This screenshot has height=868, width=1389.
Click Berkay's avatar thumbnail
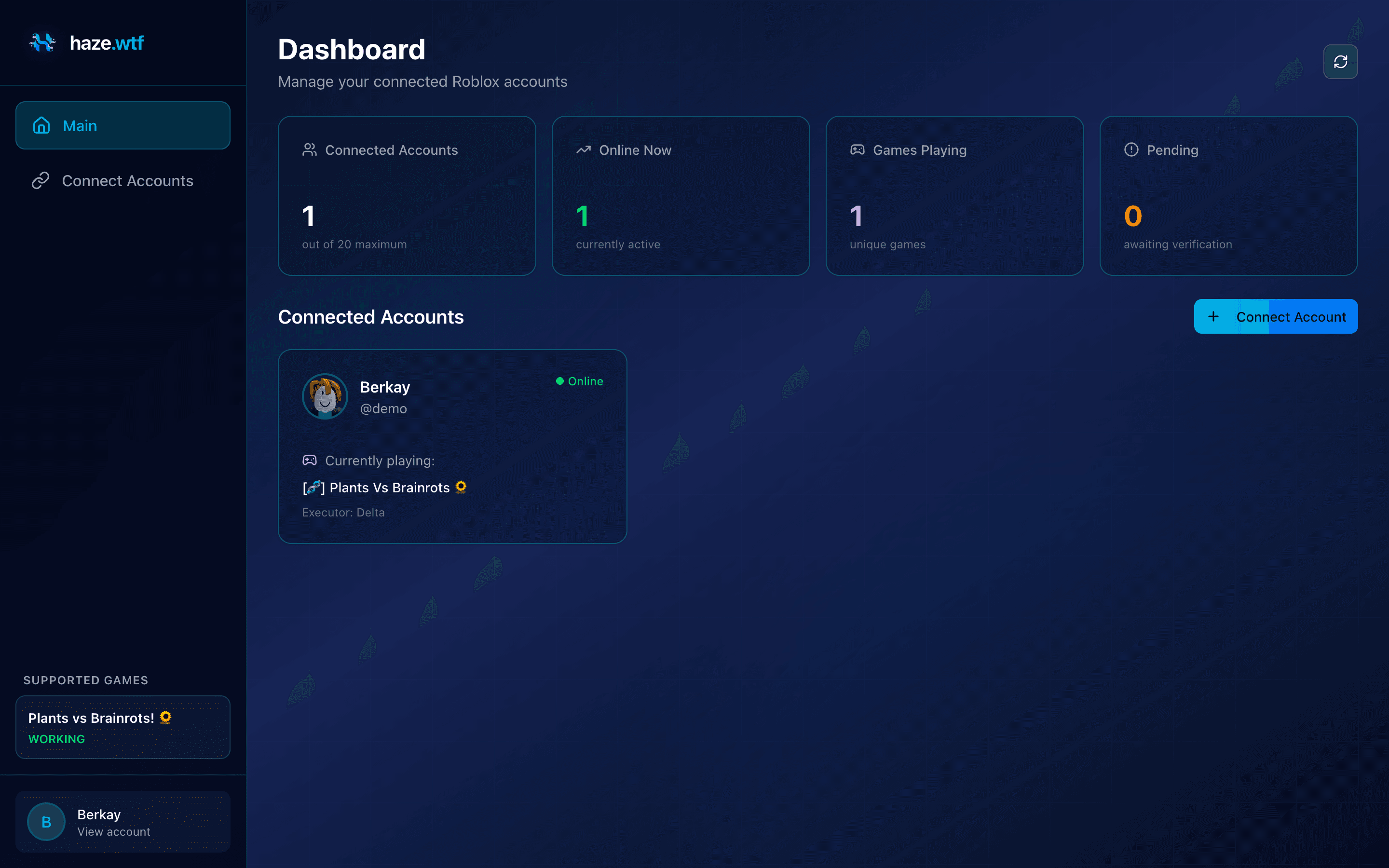325,396
